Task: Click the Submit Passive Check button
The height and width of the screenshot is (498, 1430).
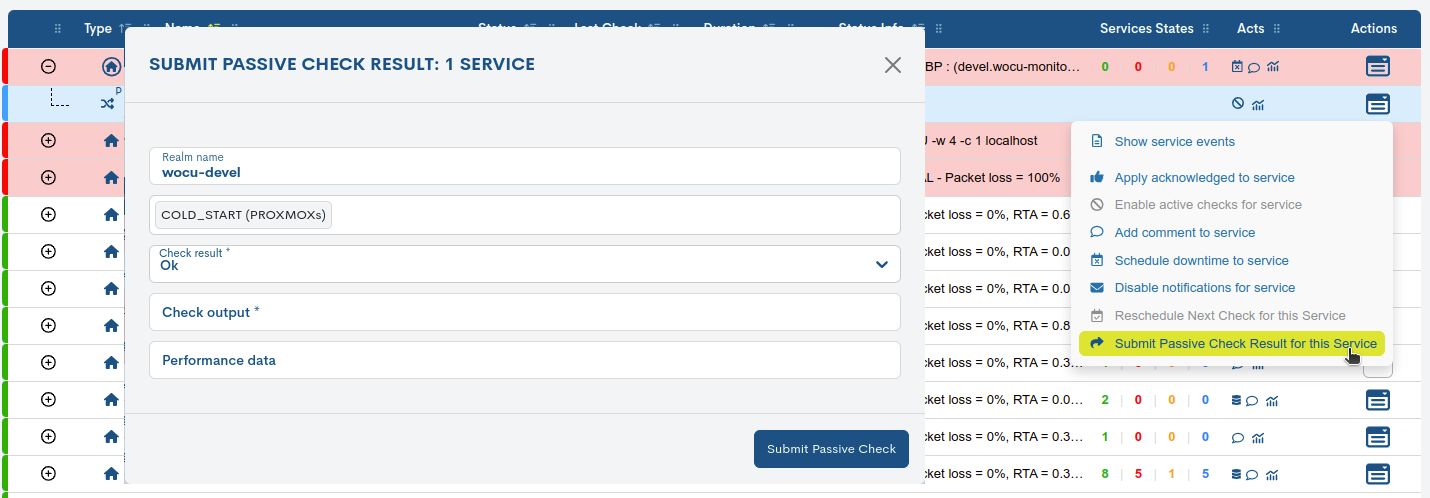Action: (x=831, y=449)
